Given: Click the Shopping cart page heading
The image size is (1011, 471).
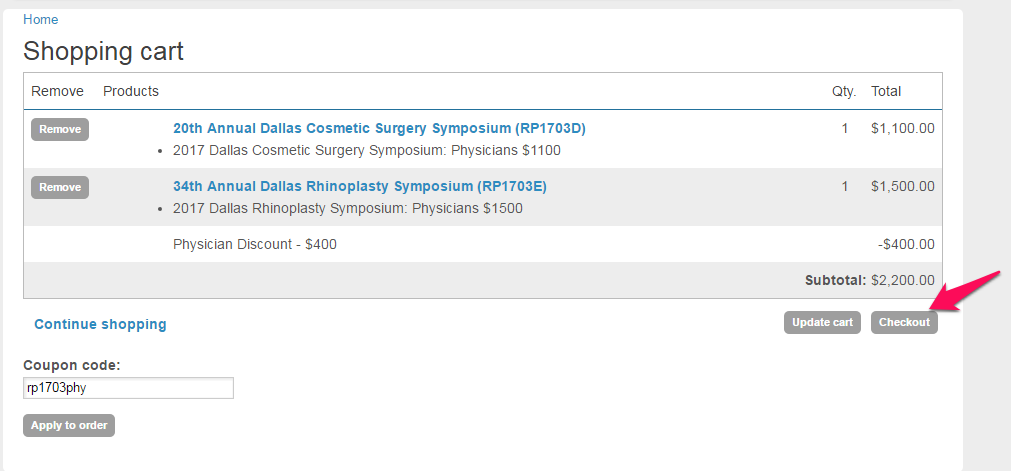Looking at the screenshot, I should click(x=104, y=51).
